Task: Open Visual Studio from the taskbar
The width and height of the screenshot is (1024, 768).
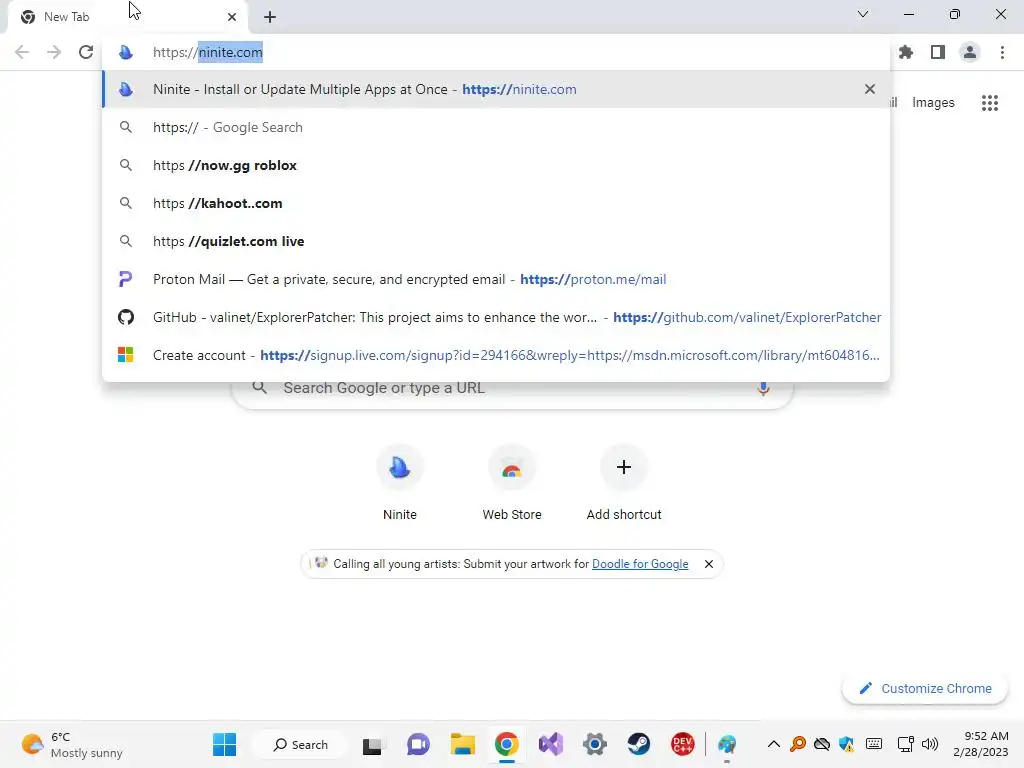Action: coord(551,744)
